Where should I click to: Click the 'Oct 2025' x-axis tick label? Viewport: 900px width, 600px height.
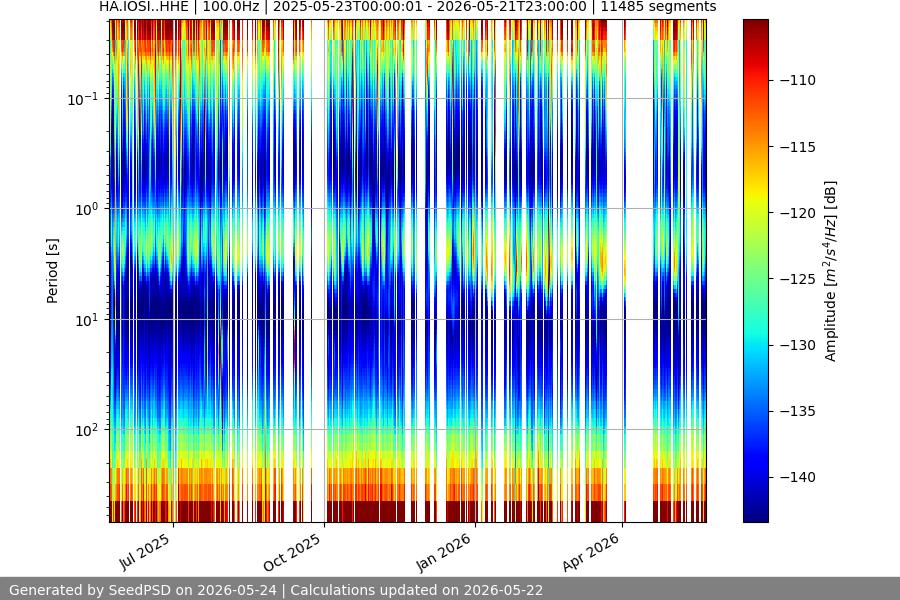click(292, 552)
